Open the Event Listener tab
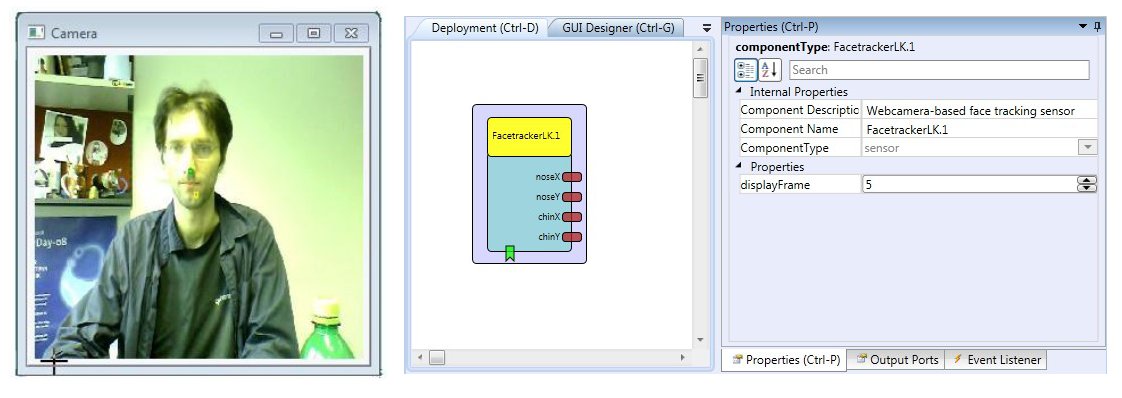The height and width of the screenshot is (398, 1122). point(996,360)
